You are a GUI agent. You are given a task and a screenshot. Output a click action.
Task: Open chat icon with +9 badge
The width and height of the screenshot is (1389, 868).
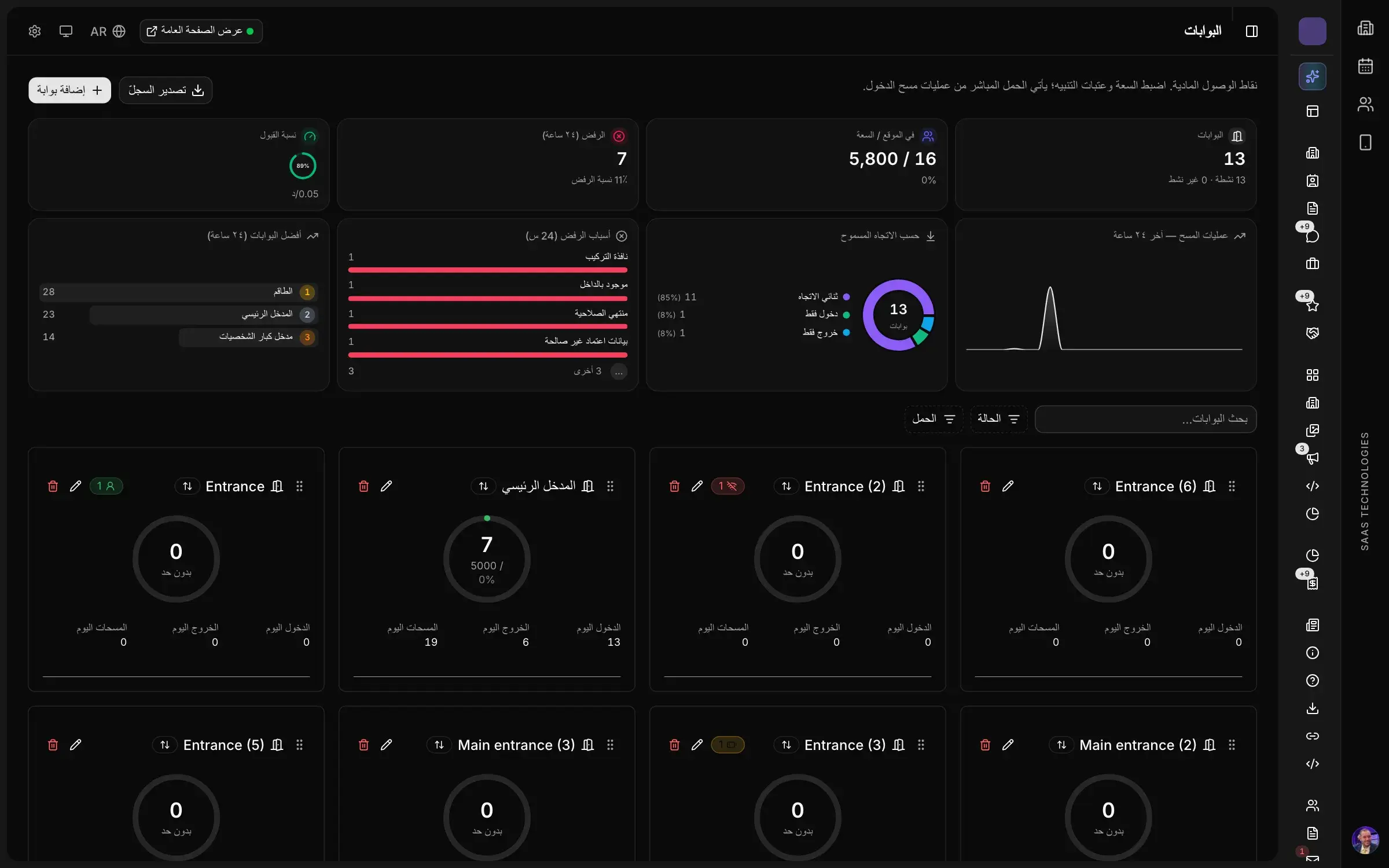[1312, 236]
